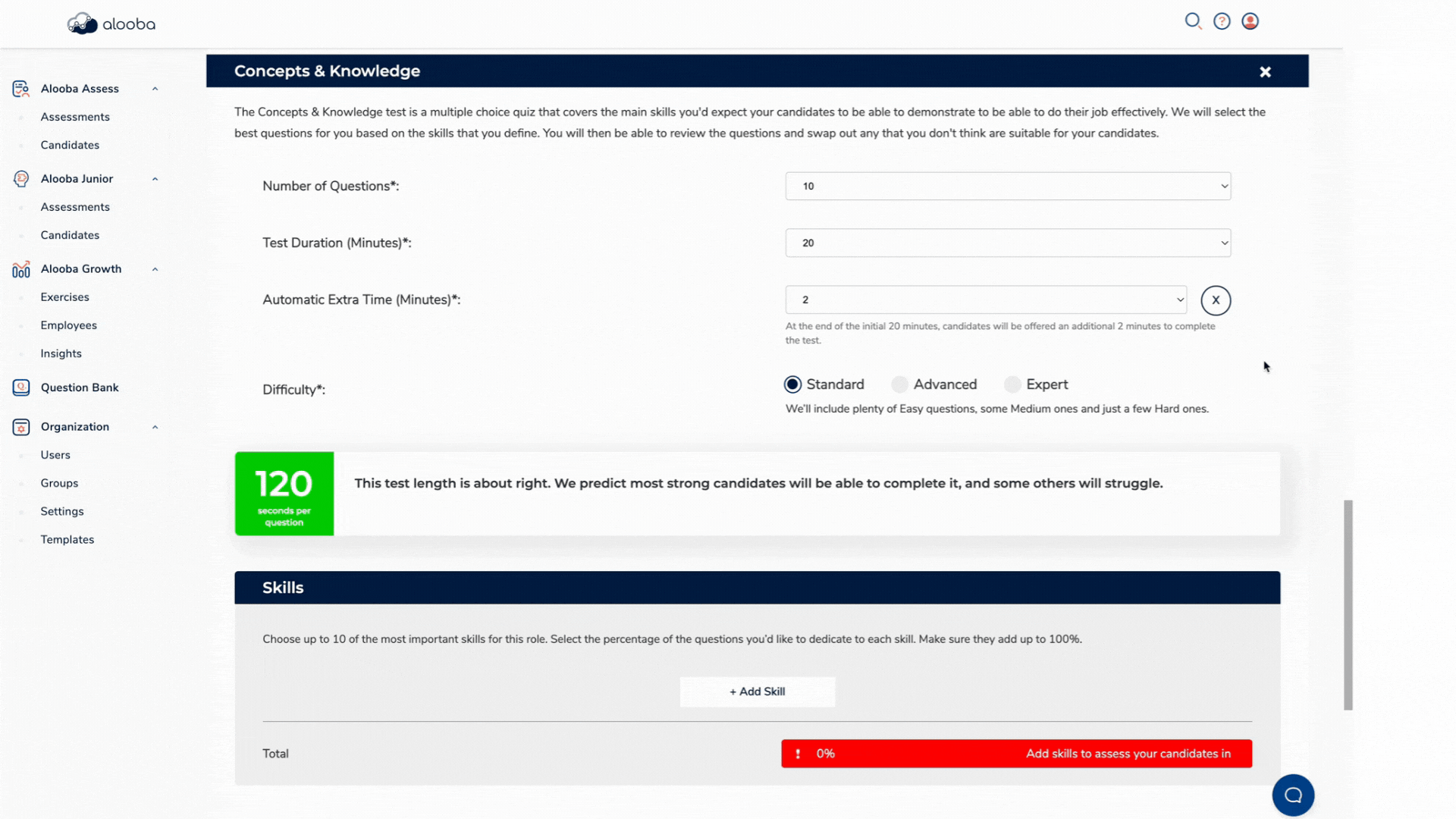Open Candidates under Alooba Junior

(x=70, y=234)
